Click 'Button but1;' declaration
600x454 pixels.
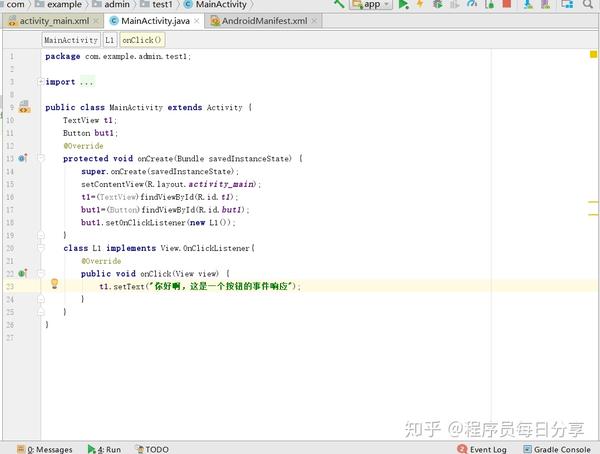pos(91,133)
